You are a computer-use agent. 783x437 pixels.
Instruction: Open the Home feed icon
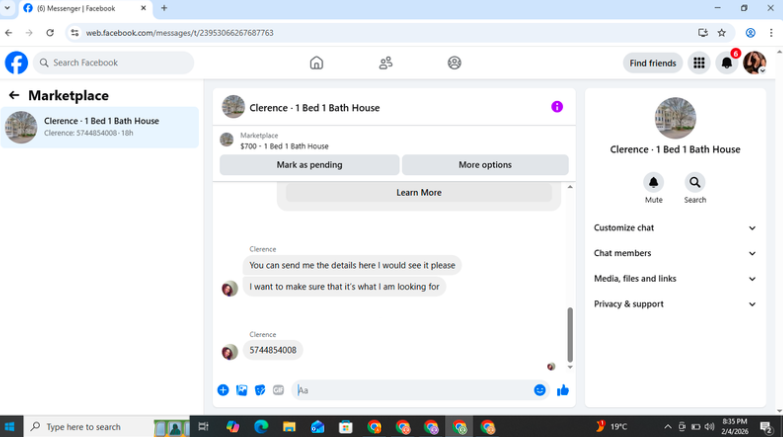coord(316,63)
